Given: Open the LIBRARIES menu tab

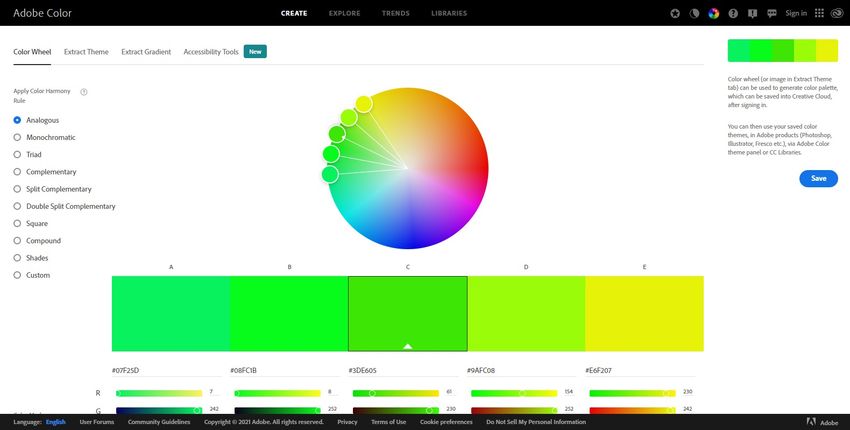Looking at the screenshot, I should pos(449,14).
